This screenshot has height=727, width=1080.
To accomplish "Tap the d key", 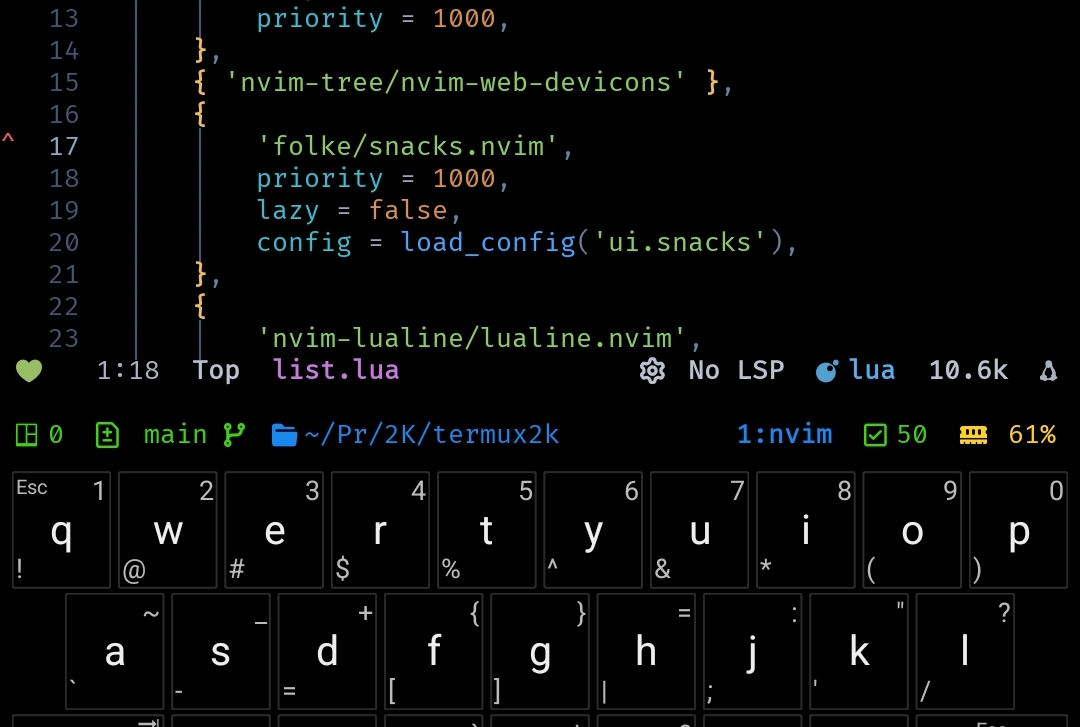I will [327, 651].
